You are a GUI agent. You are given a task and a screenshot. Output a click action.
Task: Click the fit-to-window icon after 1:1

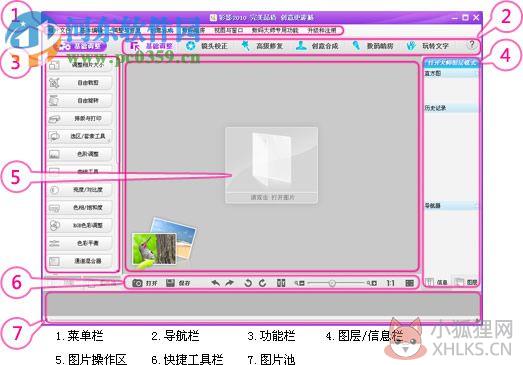410,283
